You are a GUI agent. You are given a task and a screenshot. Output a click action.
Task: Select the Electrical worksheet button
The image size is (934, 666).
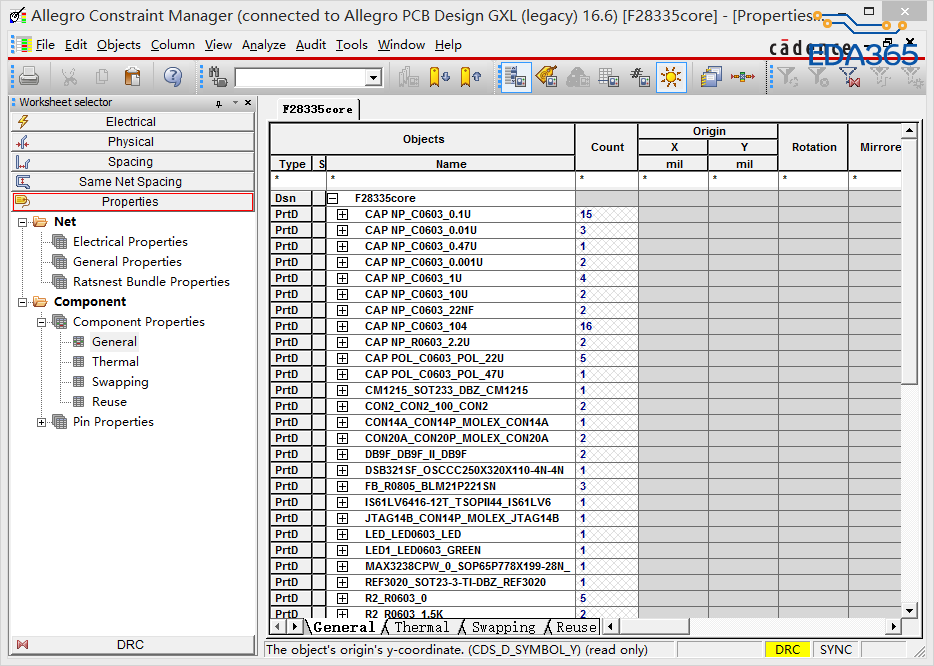pos(131,122)
